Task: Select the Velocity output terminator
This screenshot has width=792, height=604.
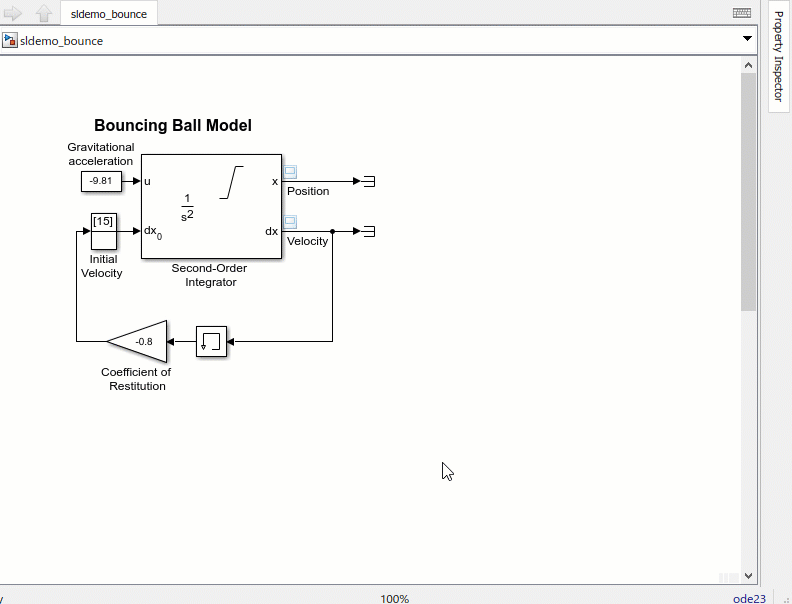Action: [368, 232]
